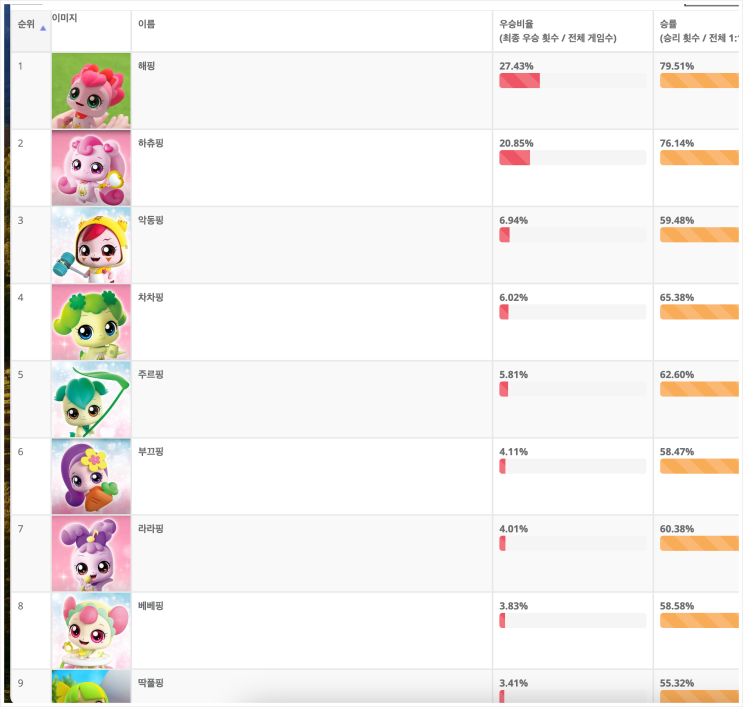Click the 하츄핑 20.85% progress bar
This screenshot has height=707, width=743.
tap(572, 158)
